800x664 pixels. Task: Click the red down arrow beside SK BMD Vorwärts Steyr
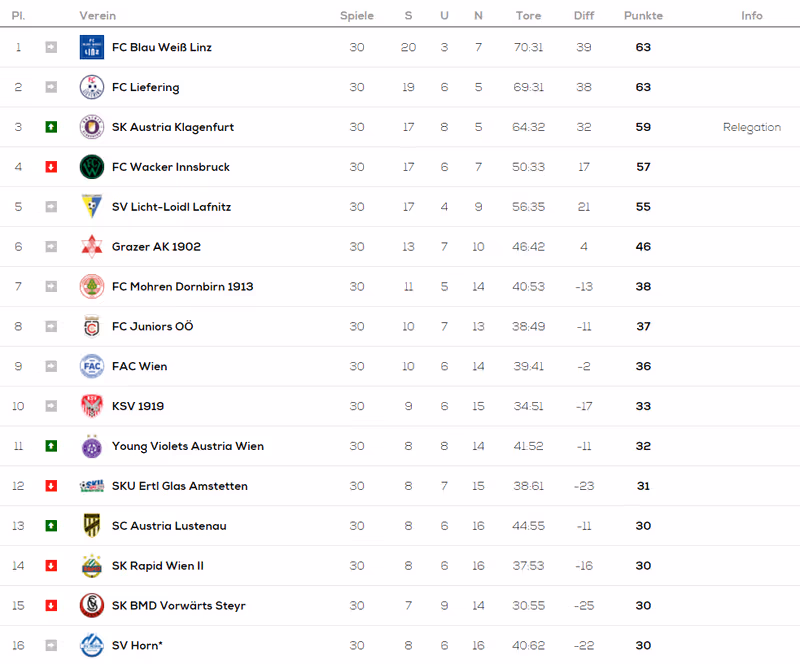click(x=51, y=605)
